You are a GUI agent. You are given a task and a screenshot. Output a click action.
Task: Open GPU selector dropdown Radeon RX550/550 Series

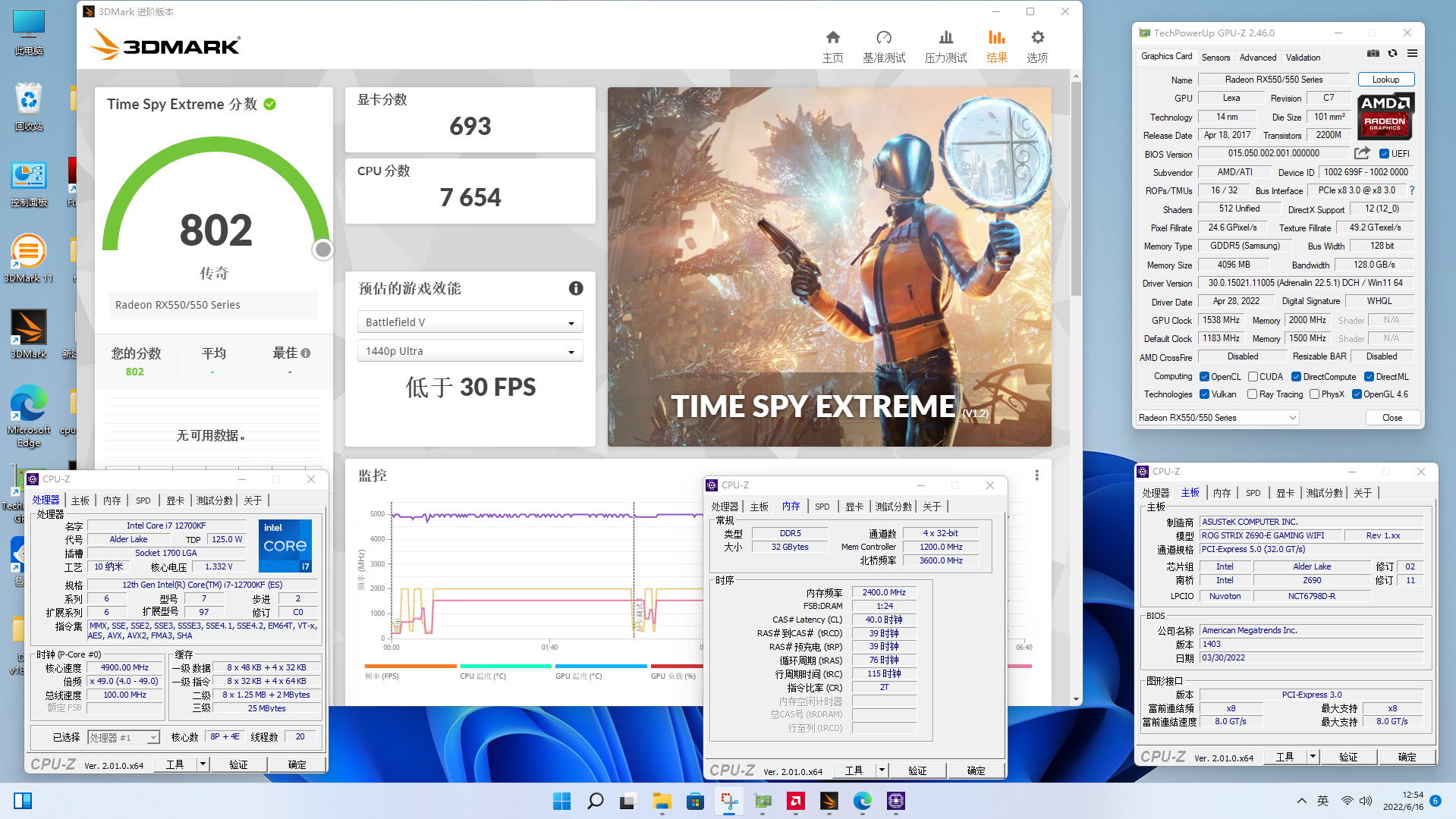pyautogui.click(x=1217, y=418)
